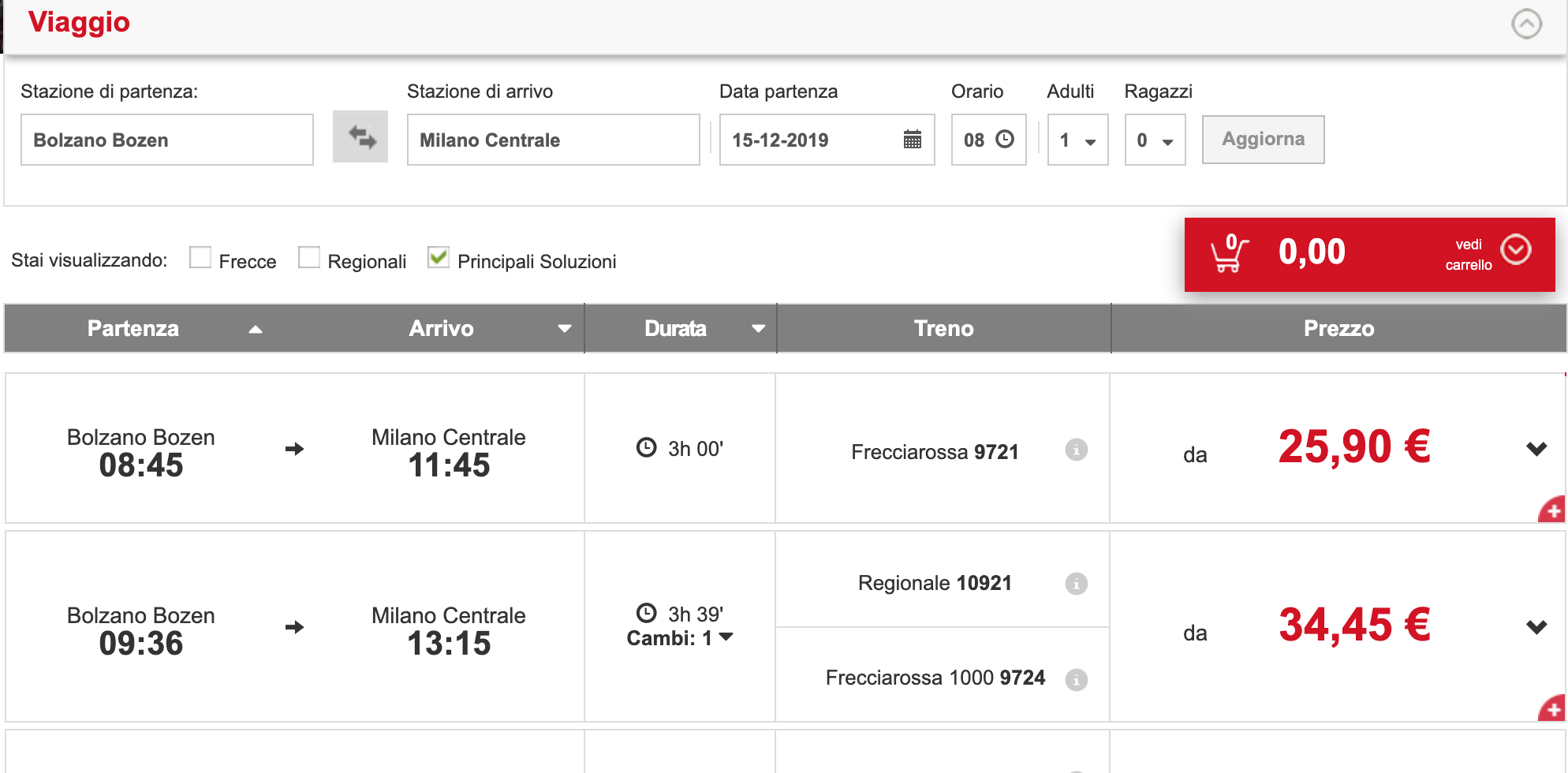Open the Ragazzi passenger count dropdown

tap(1155, 140)
